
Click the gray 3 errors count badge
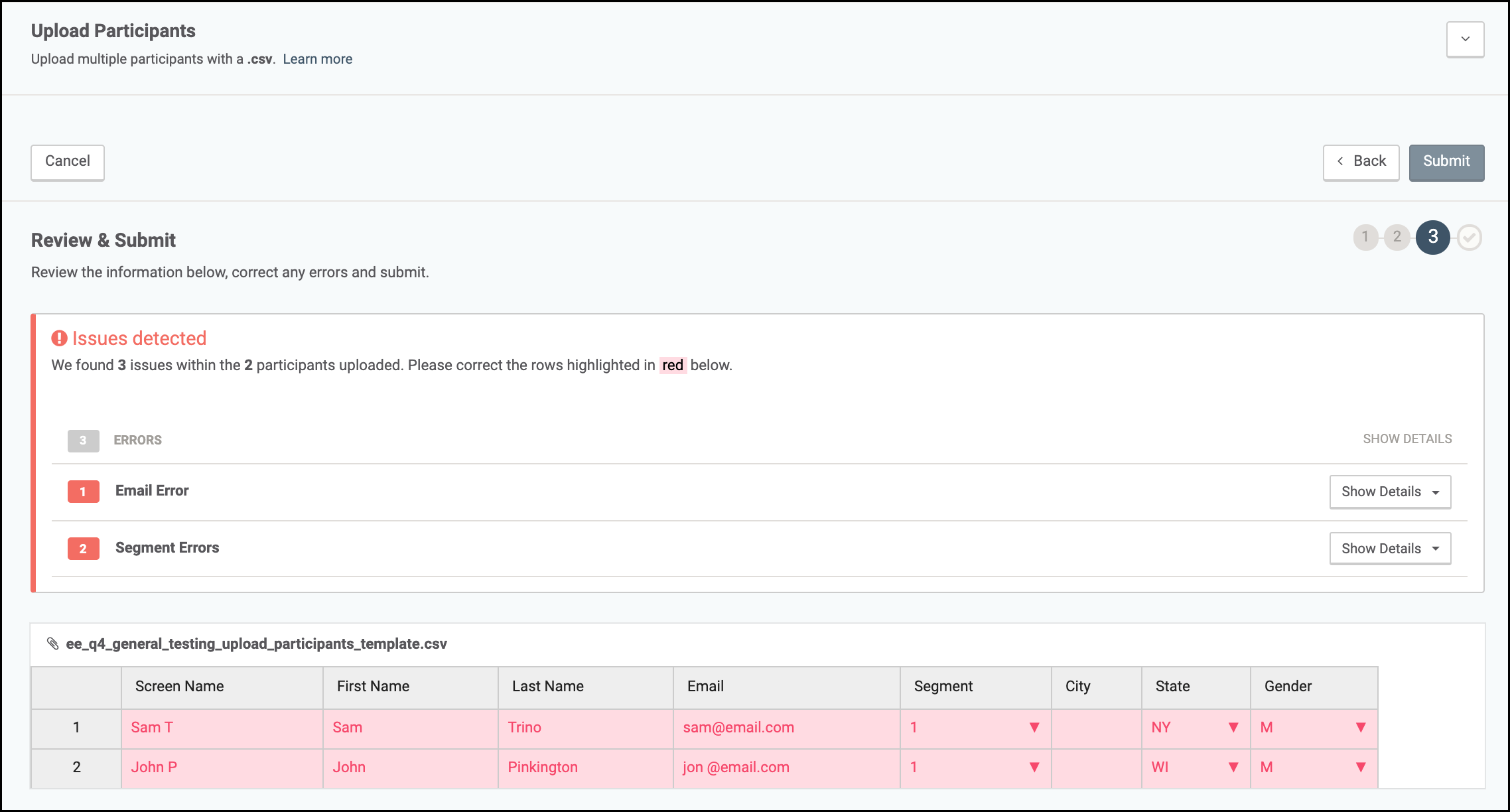pos(84,440)
